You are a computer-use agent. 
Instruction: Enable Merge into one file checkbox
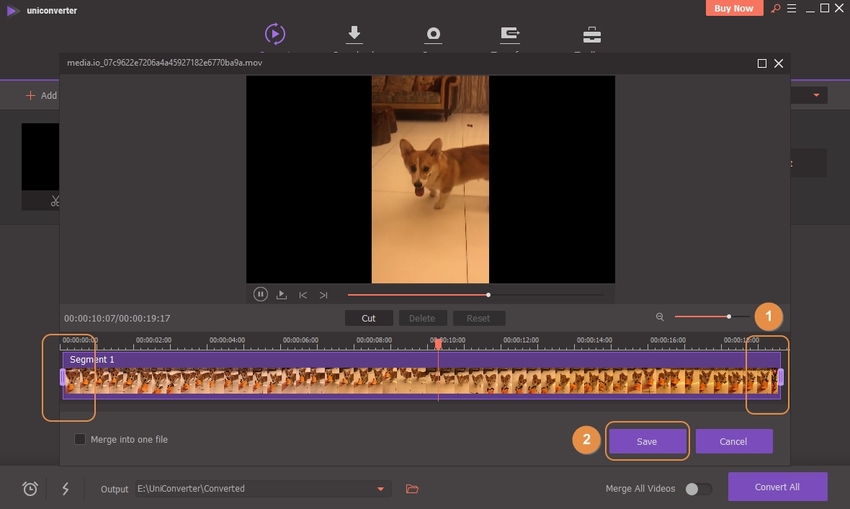(x=80, y=439)
